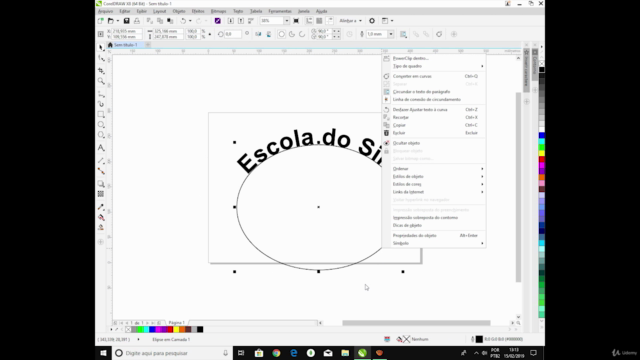Click the New document icon
The width and height of the screenshot is (640, 360).
pyautogui.click(x=101, y=21)
